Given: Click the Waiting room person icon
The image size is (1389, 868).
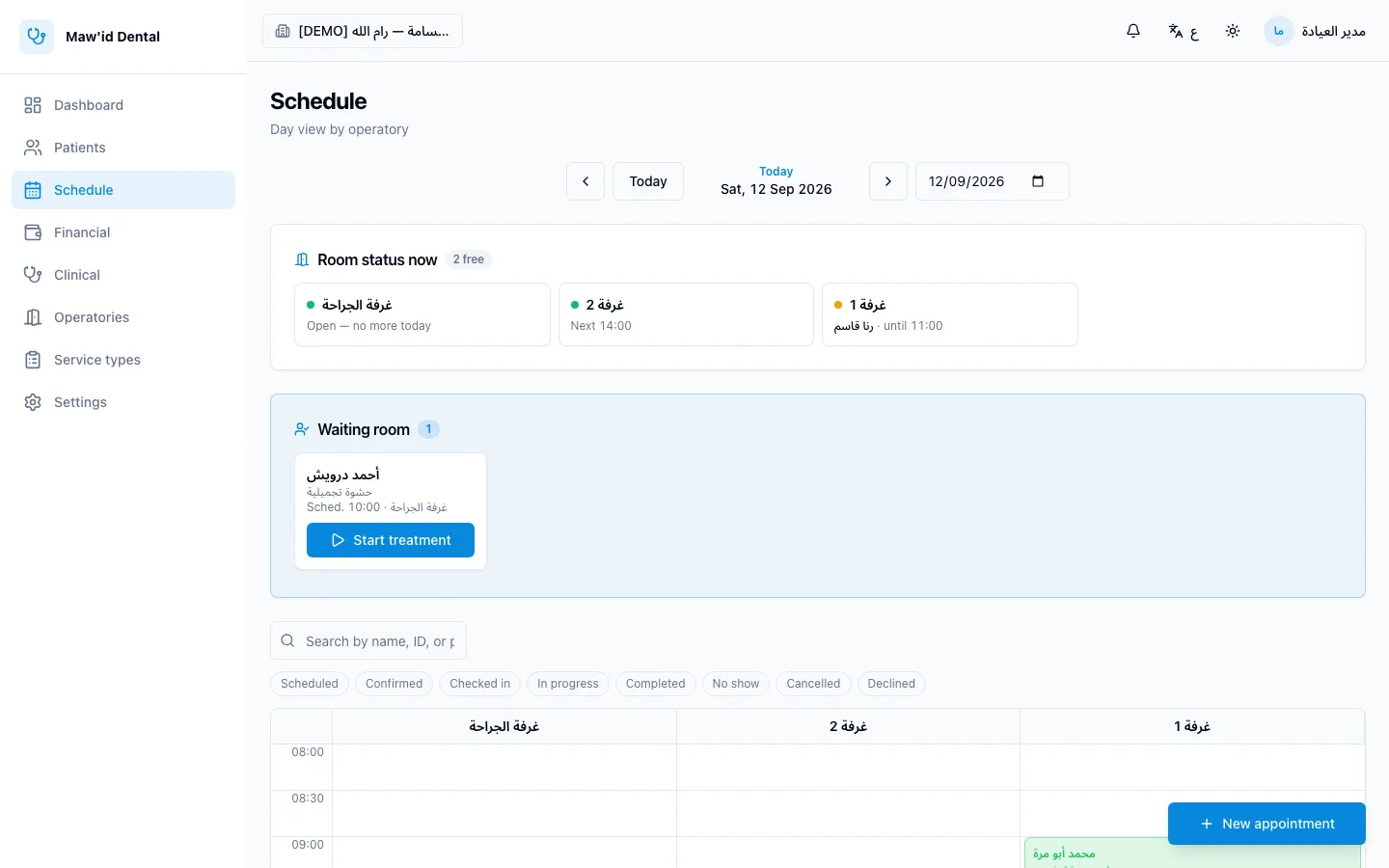Looking at the screenshot, I should (x=302, y=429).
